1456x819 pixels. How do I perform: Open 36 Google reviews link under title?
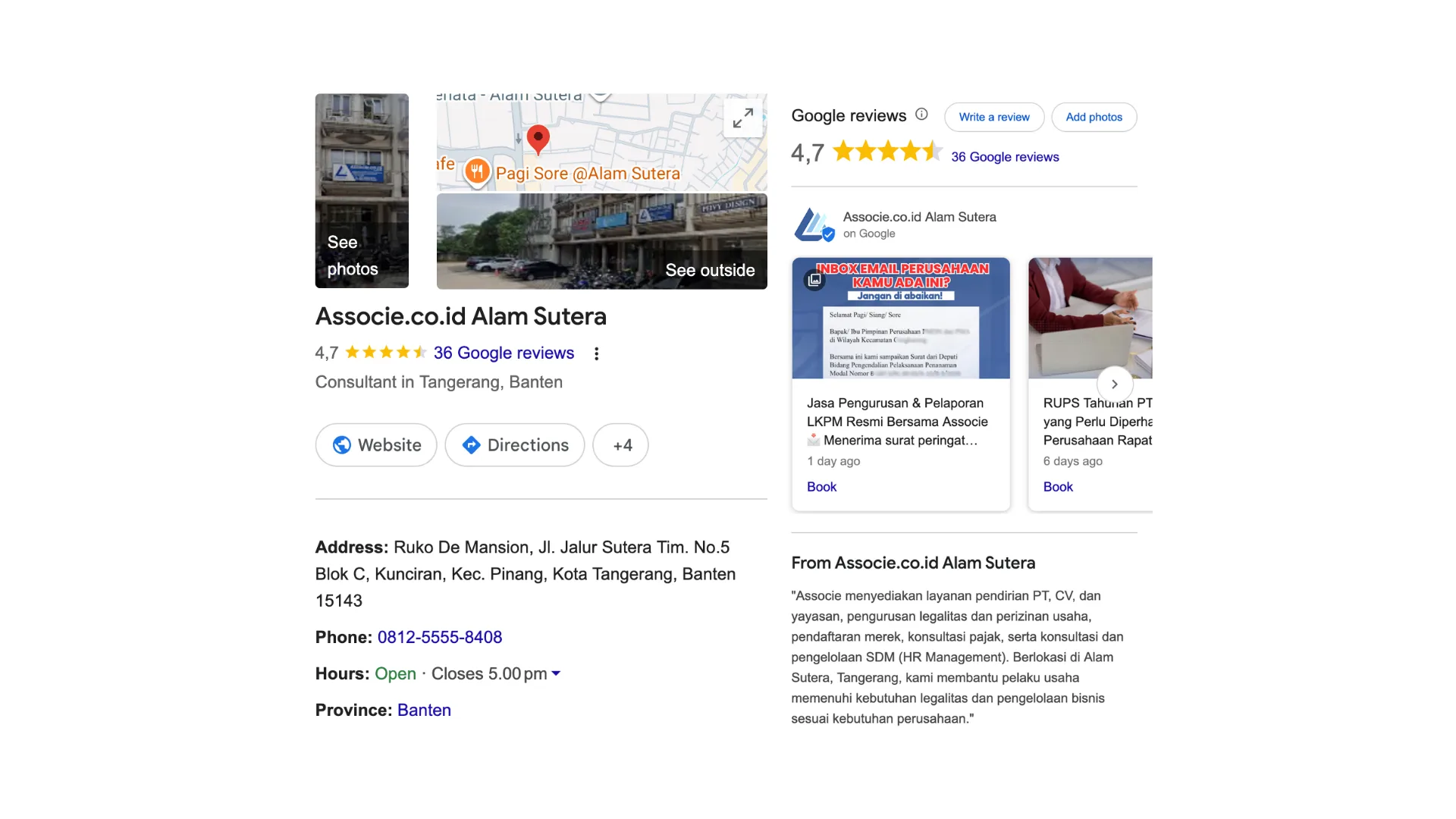coord(504,353)
